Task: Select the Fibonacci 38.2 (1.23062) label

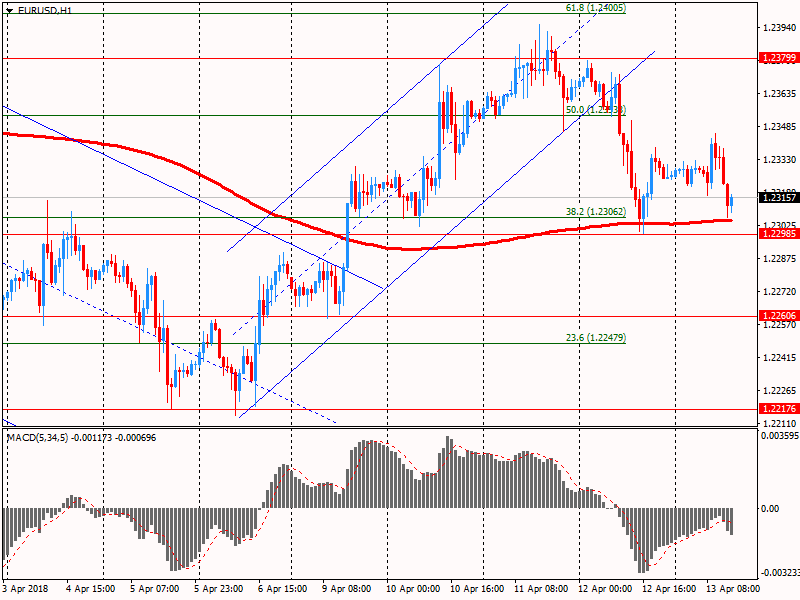Action: click(x=595, y=212)
